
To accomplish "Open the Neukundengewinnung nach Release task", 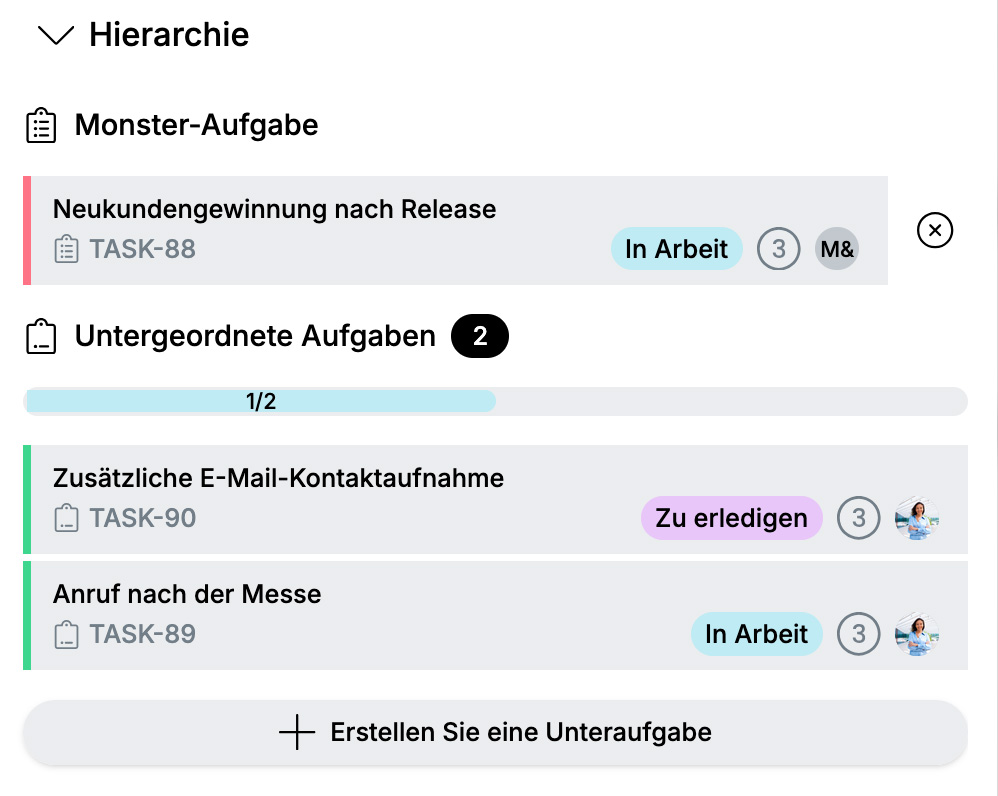I will pos(455,230).
